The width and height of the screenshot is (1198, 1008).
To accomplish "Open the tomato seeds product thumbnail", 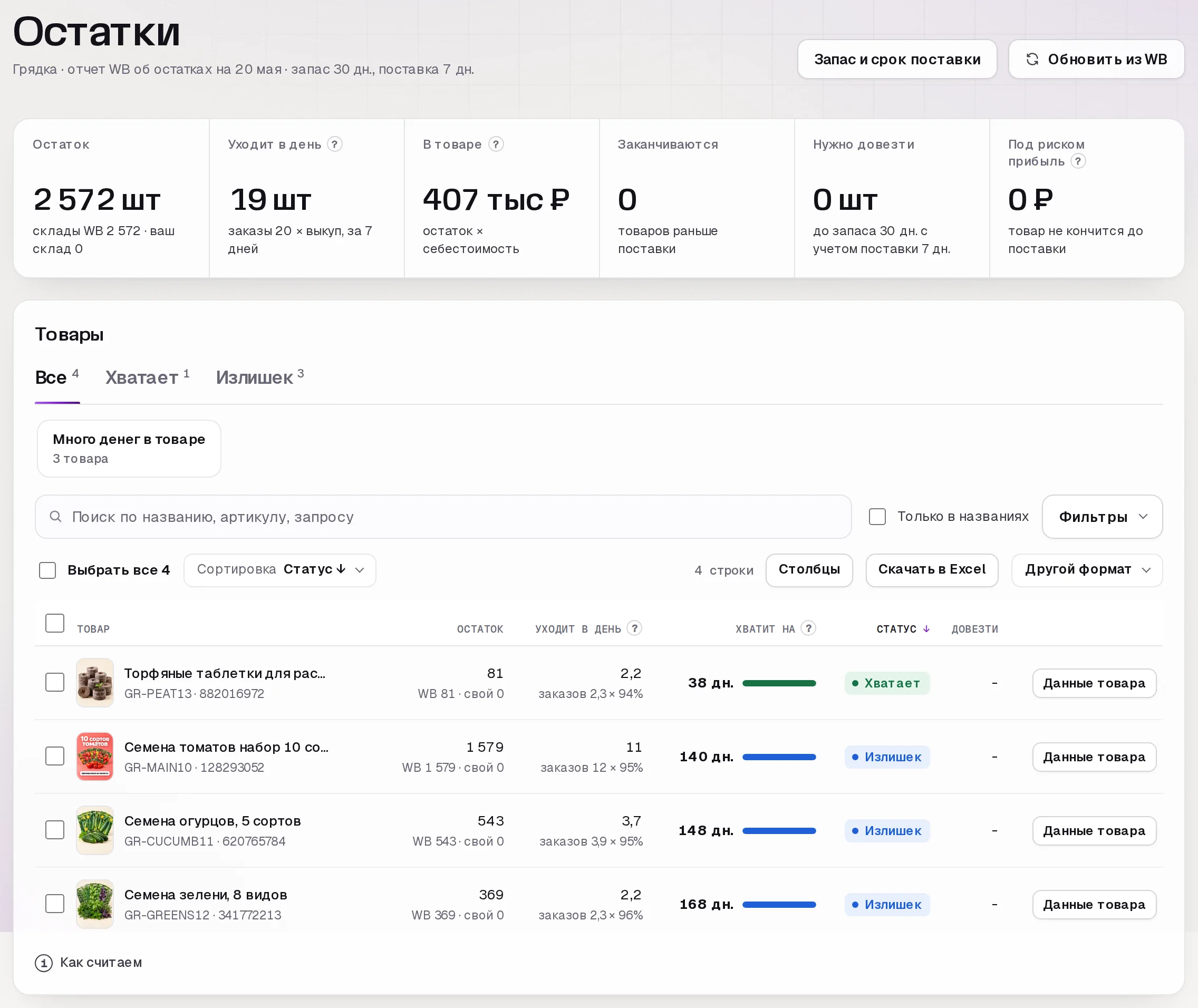I will pyautogui.click(x=95, y=757).
